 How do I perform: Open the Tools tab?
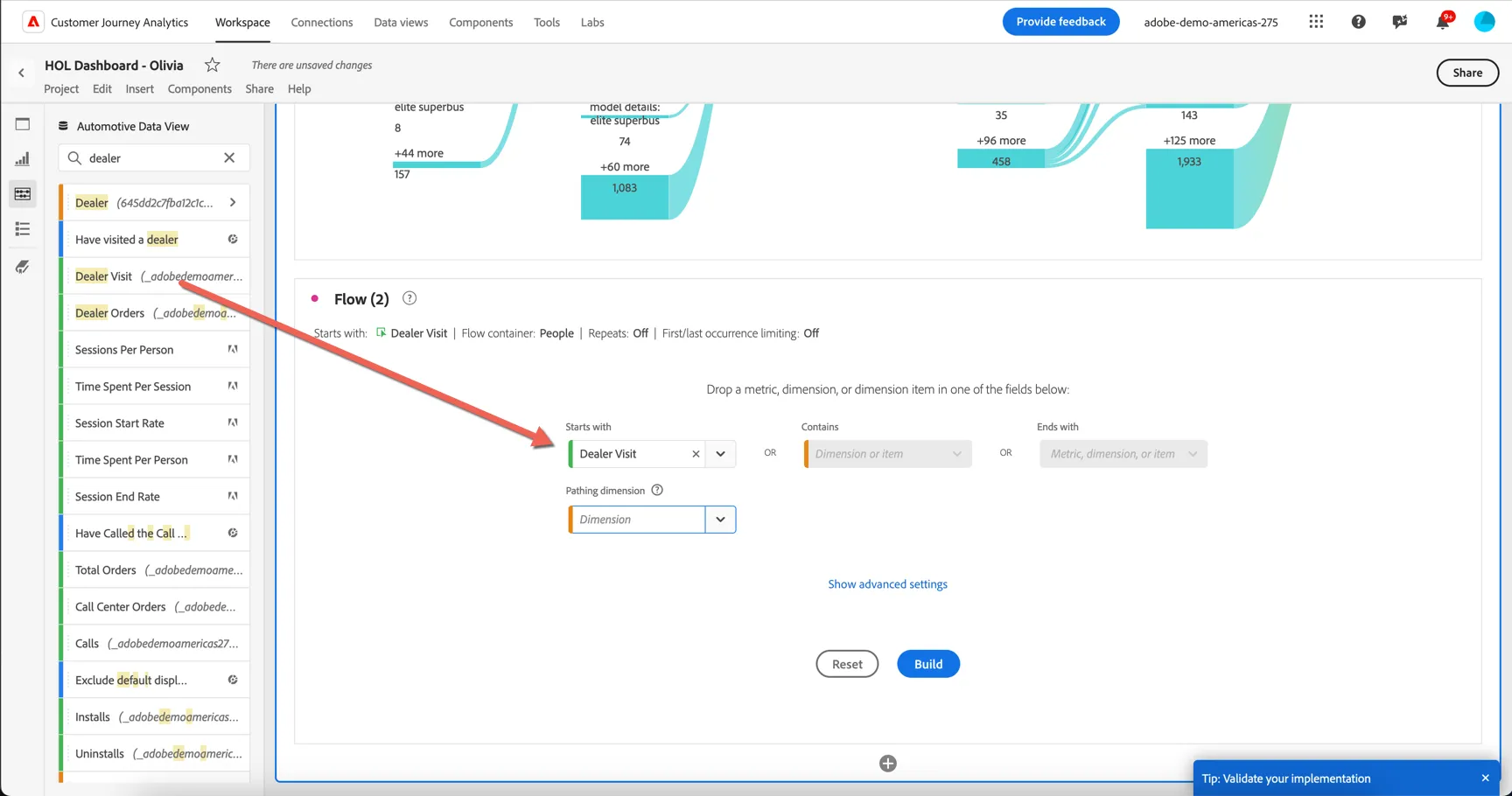(x=547, y=22)
